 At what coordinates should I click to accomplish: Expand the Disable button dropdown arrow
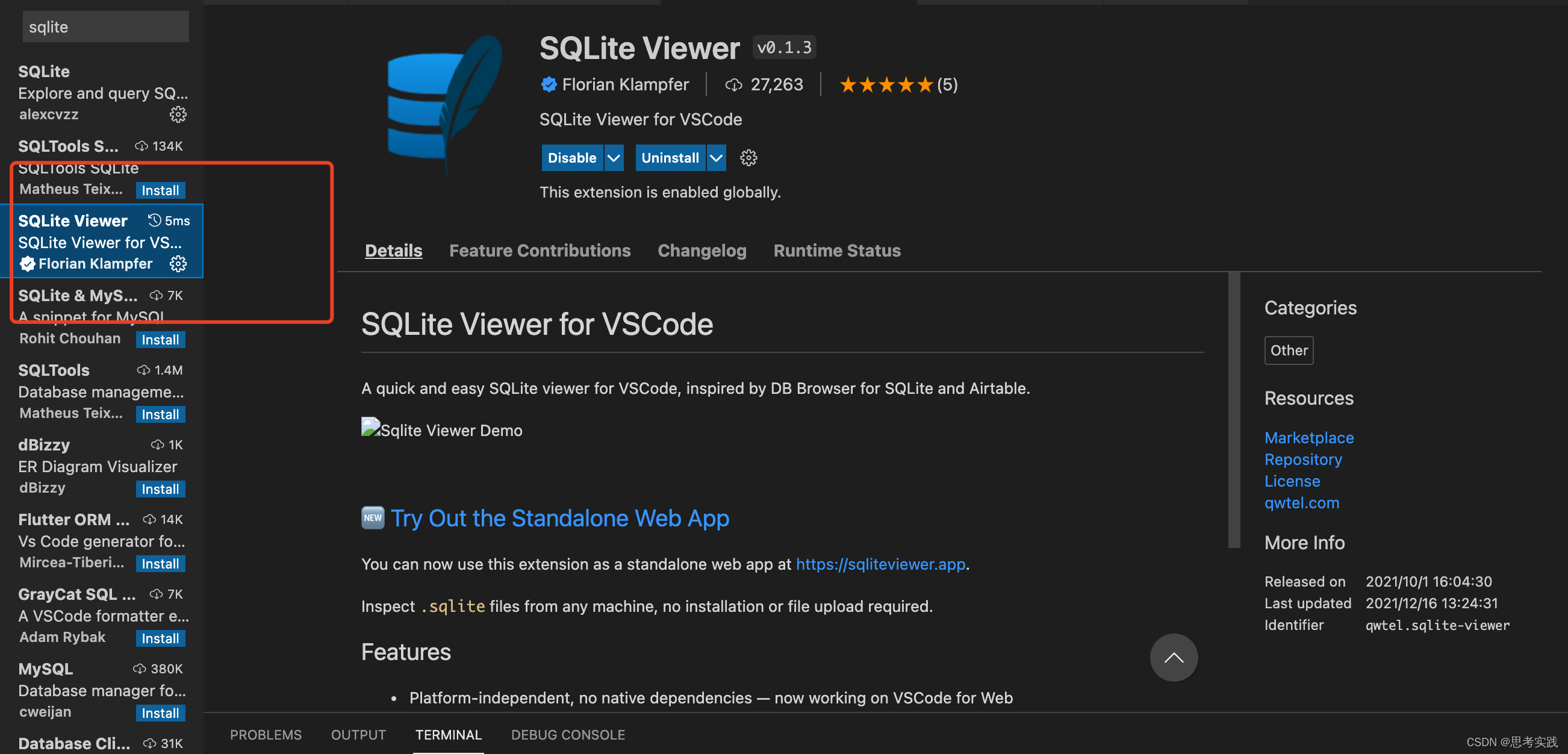tap(614, 158)
